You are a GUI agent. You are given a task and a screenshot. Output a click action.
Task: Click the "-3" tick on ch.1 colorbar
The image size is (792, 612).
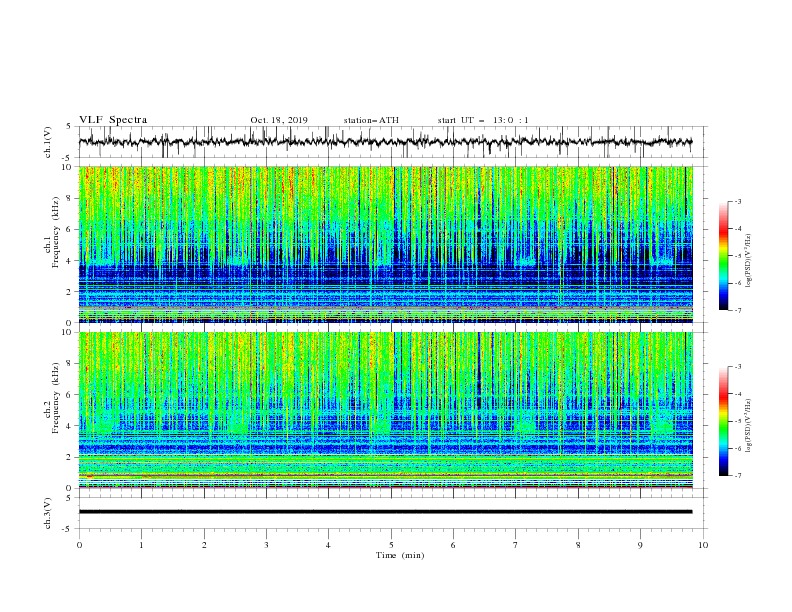pos(737,201)
